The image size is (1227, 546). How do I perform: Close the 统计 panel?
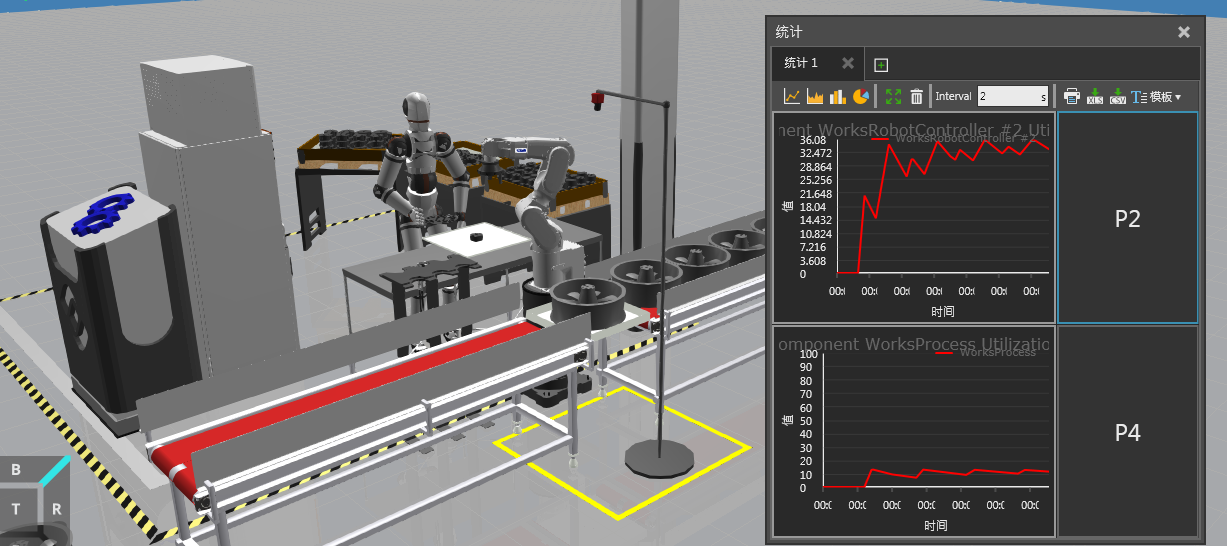tap(1184, 32)
